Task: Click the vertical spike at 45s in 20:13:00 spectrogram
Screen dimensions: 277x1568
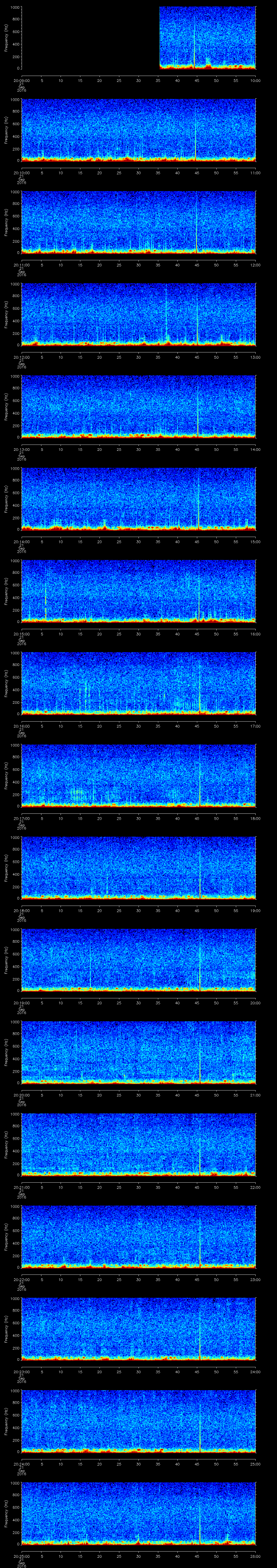Action: (198, 407)
